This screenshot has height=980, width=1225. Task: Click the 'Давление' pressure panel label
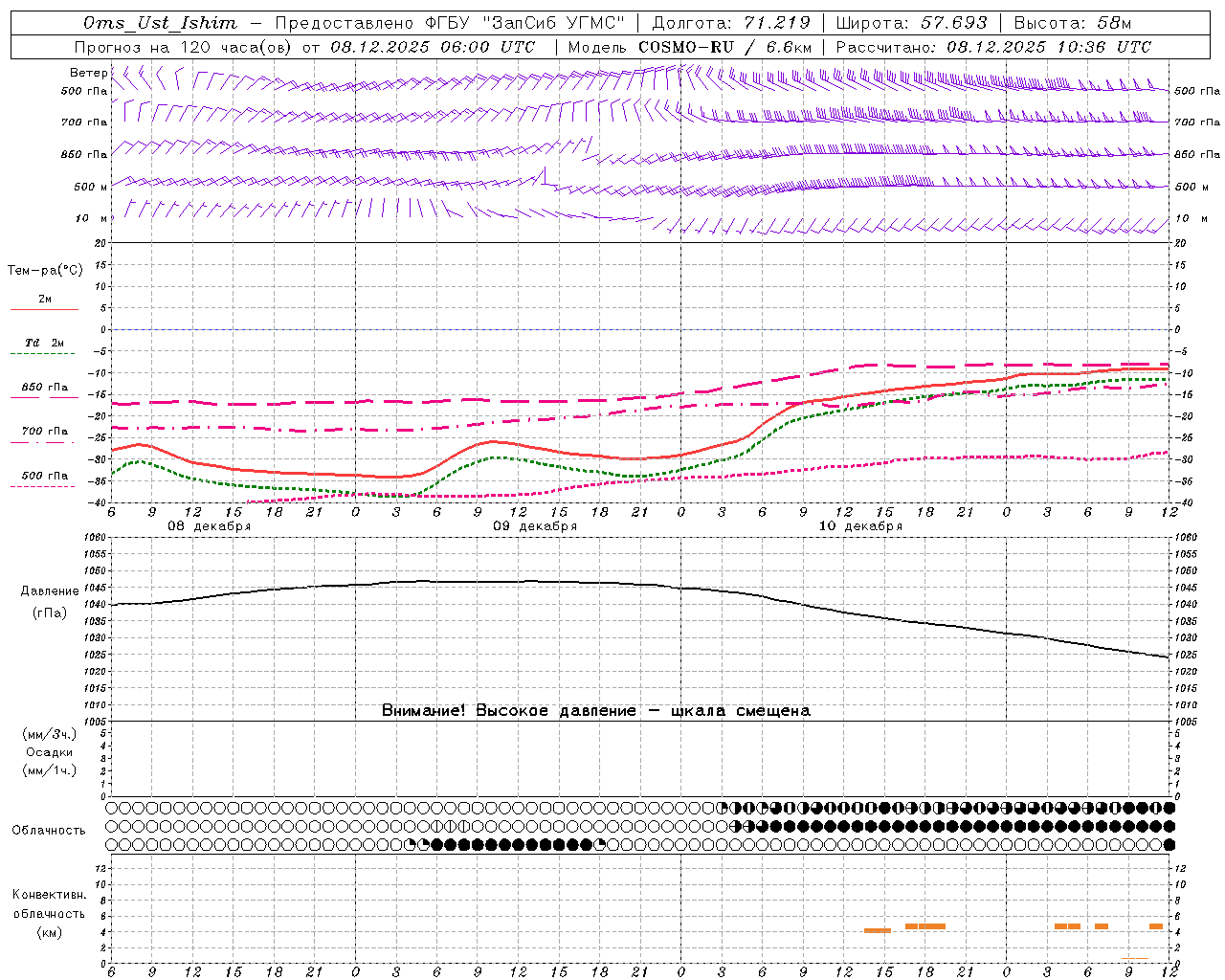(x=50, y=591)
